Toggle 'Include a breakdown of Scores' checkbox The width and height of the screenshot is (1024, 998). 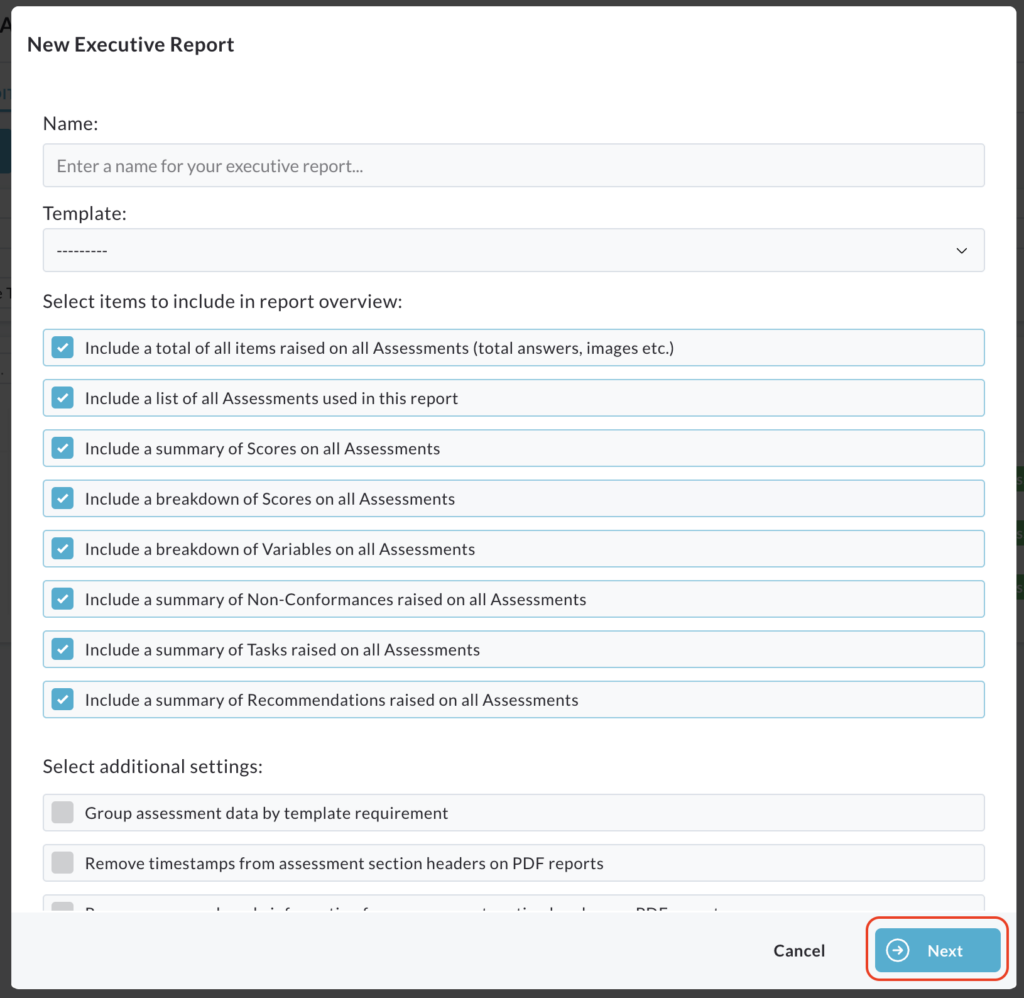click(63, 498)
